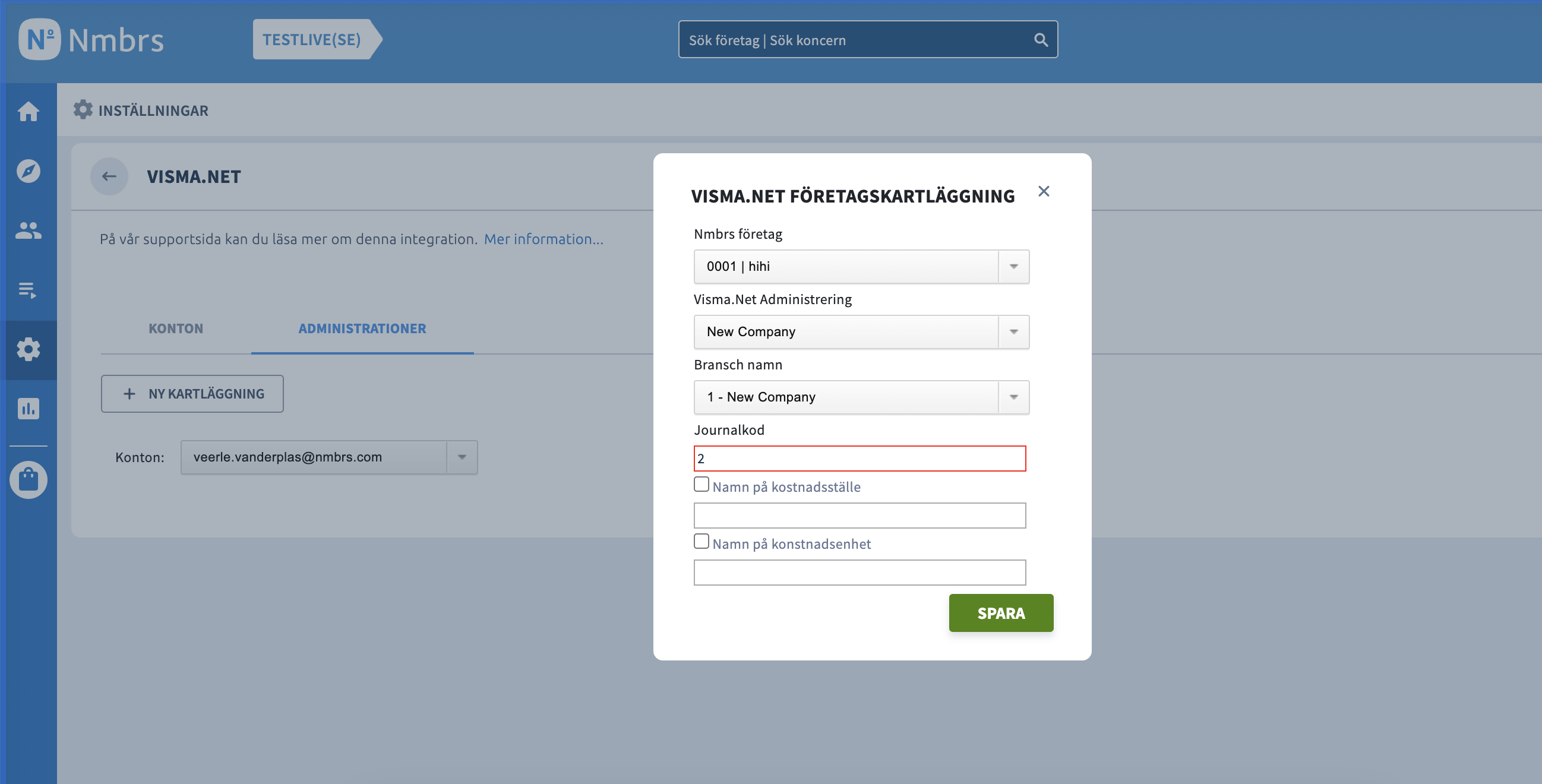
Task: Click the Journalkod input field
Action: 860,459
